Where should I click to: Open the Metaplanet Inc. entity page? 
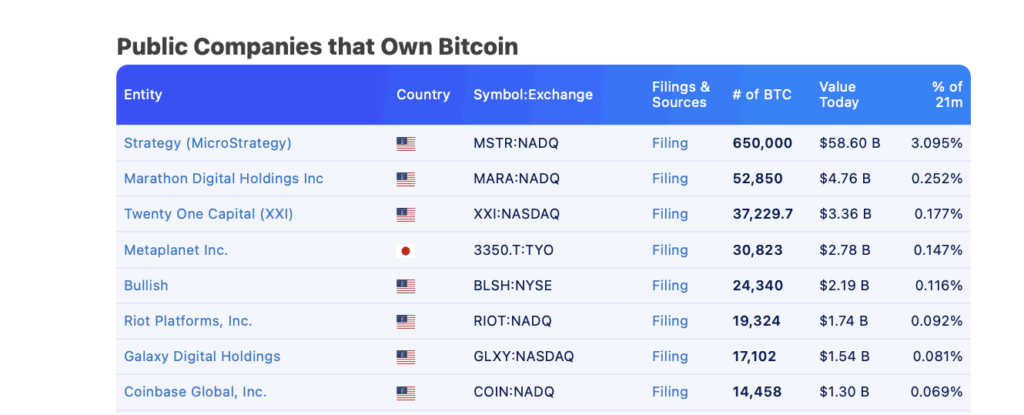pos(176,250)
